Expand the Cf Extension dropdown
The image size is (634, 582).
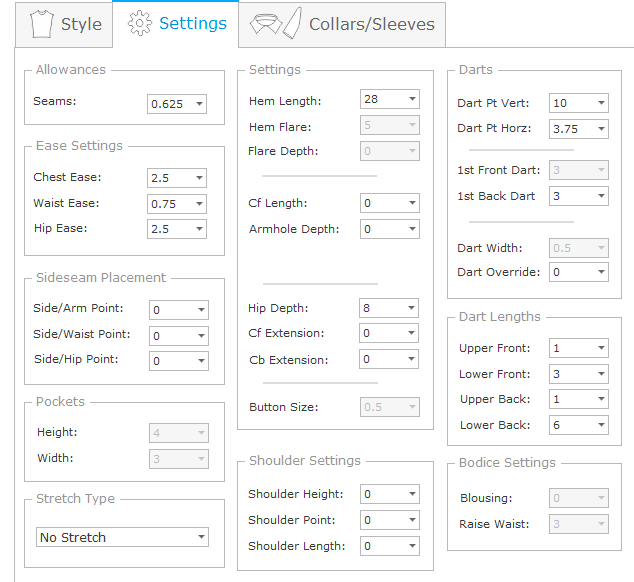pos(411,334)
